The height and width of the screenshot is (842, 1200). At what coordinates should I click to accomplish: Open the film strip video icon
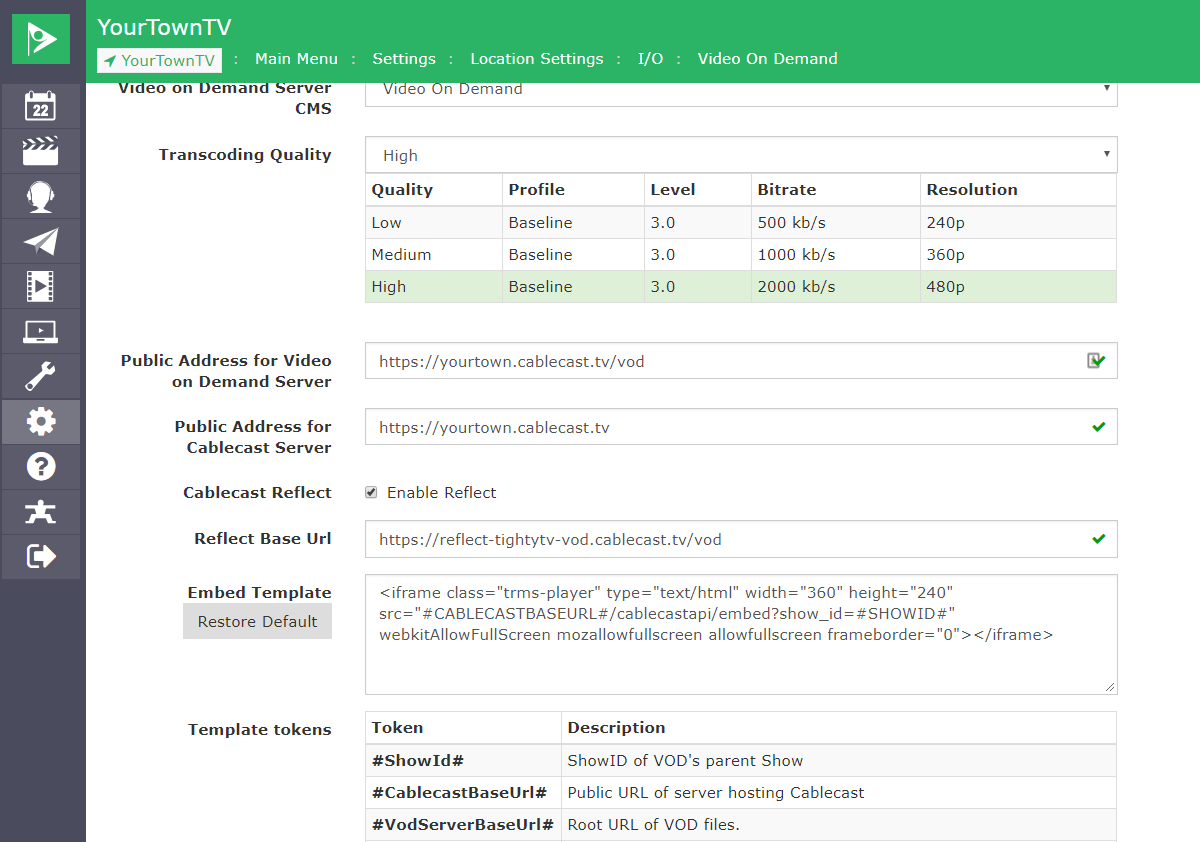click(x=41, y=286)
